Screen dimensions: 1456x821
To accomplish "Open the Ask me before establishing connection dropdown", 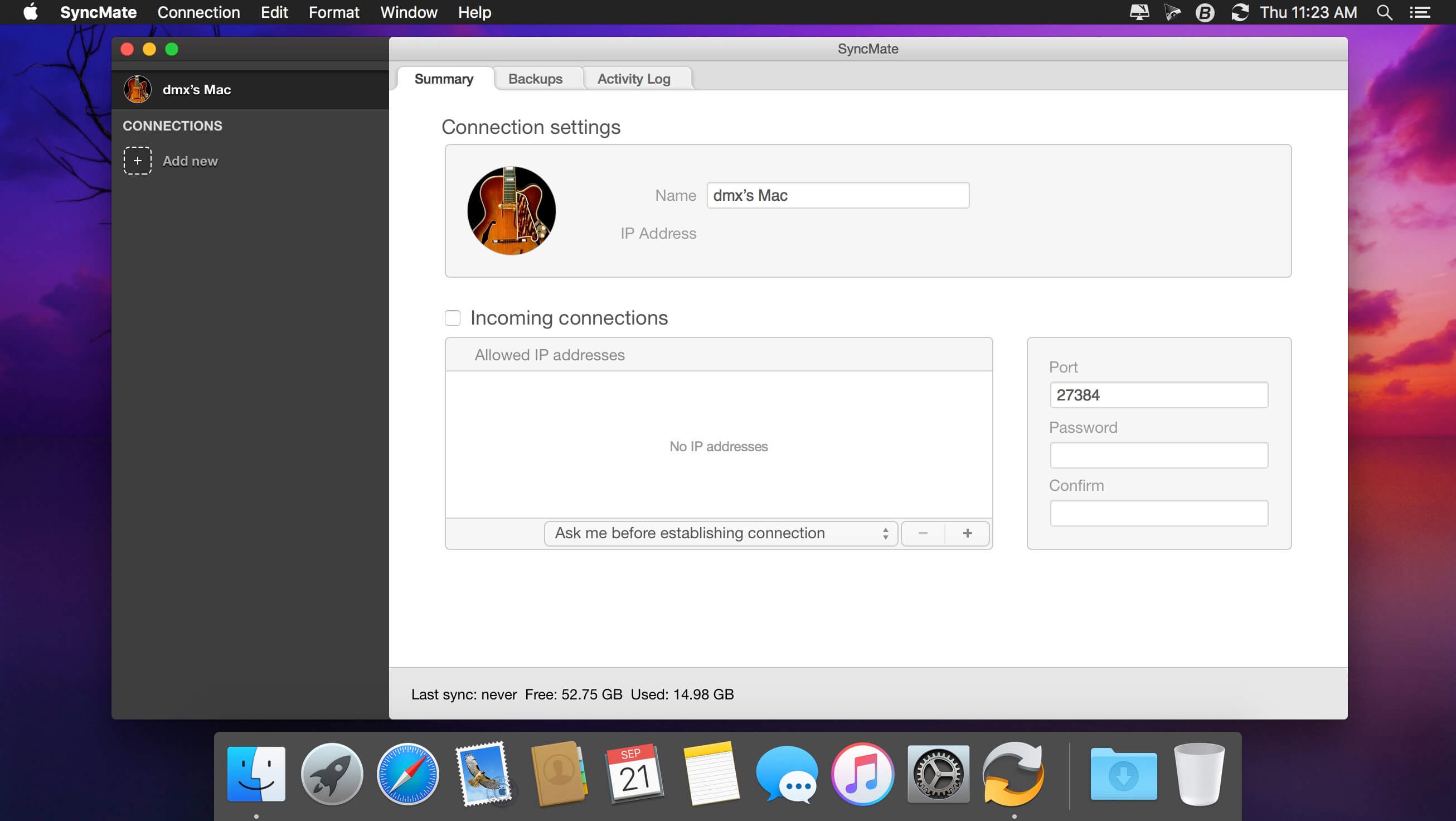I will pos(718,532).
